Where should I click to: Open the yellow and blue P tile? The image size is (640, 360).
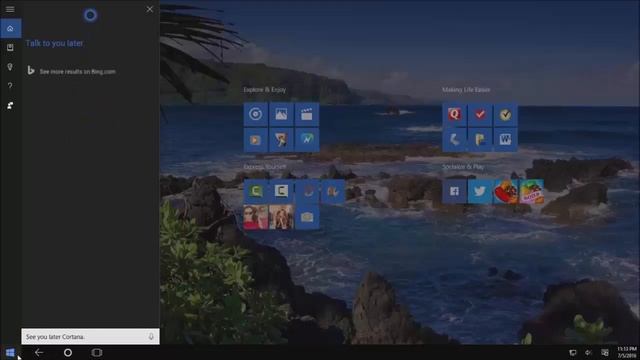coord(480,140)
